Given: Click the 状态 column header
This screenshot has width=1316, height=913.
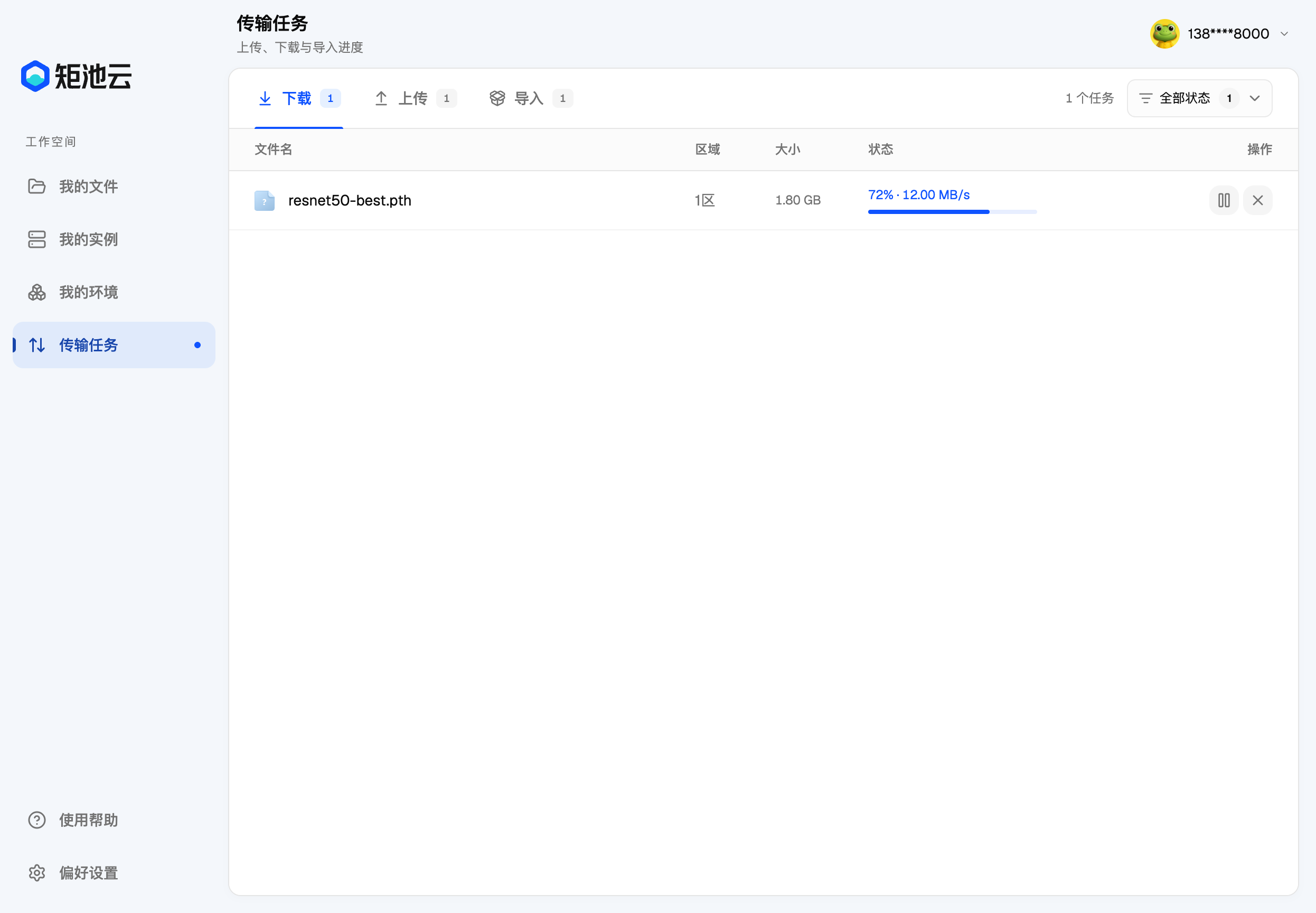Looking at the screenshot, I should (x=880, y=150).
